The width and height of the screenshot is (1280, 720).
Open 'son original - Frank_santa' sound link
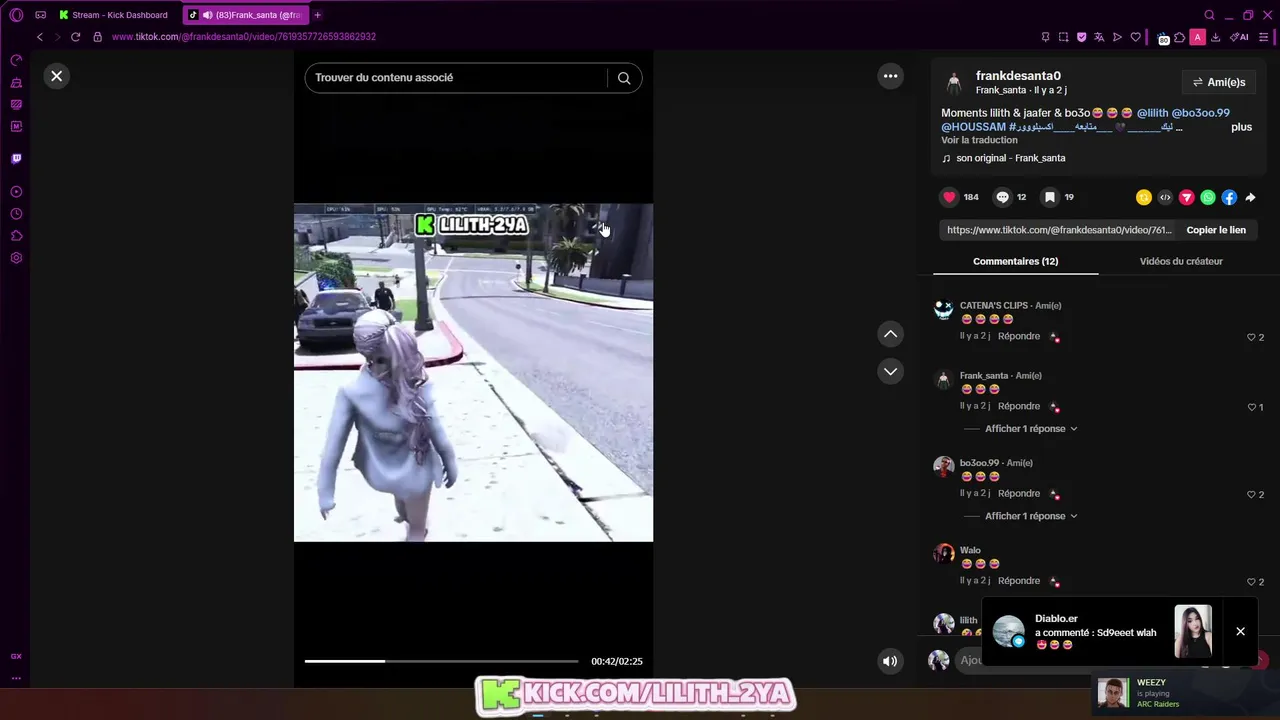1010,158
